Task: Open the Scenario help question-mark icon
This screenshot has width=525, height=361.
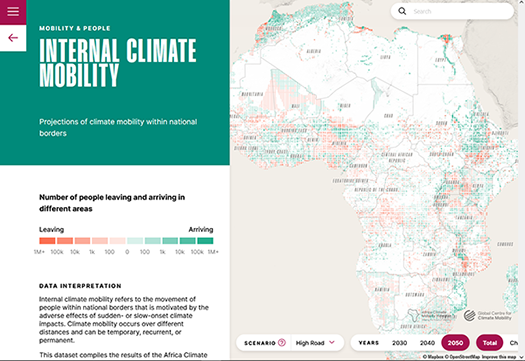Action: tap(282, 343)
